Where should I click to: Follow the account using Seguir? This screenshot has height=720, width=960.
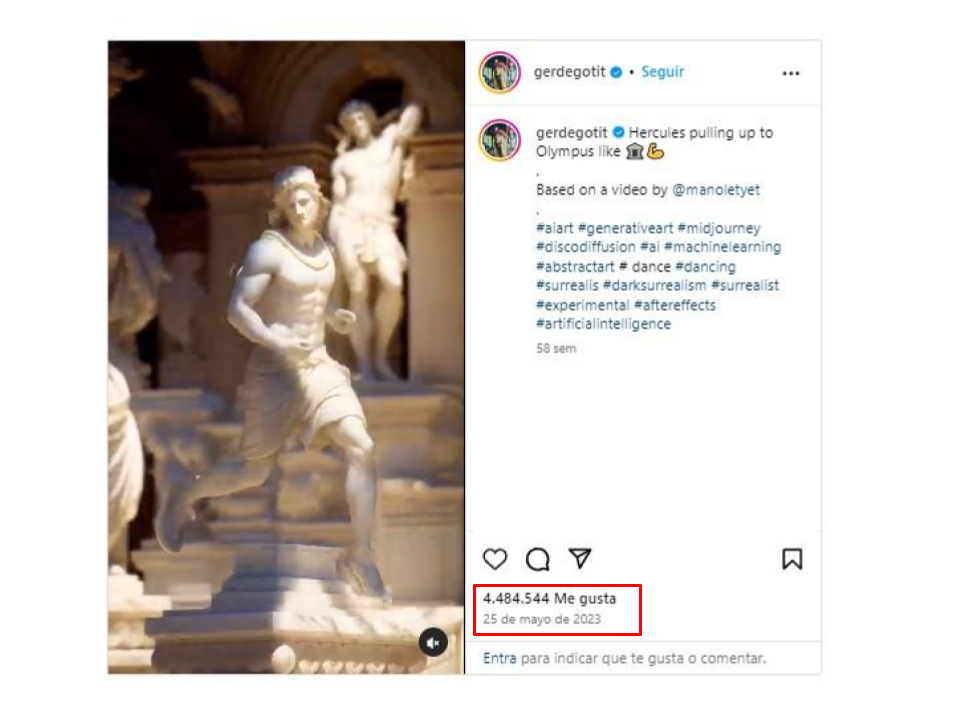pos(662,72)
